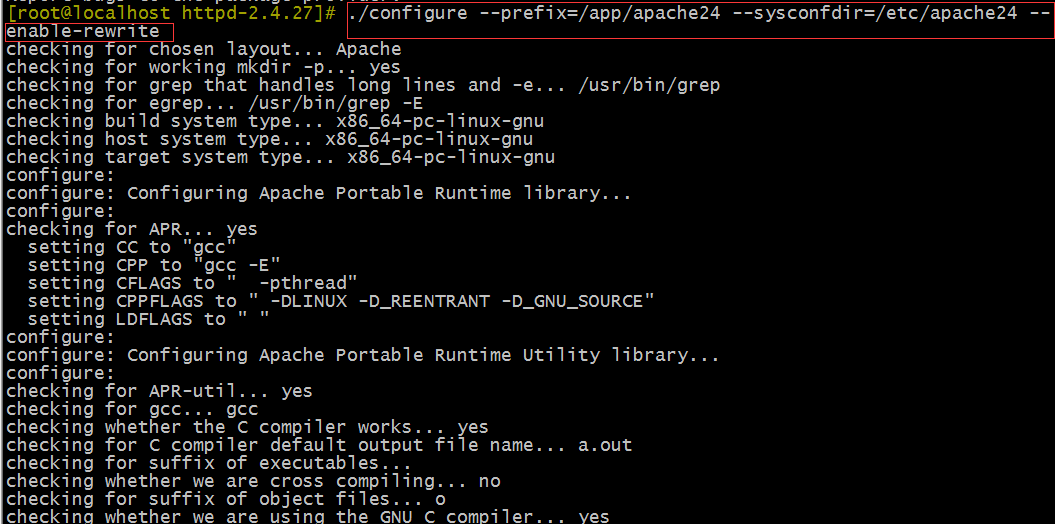Click 'checking for suffix of object files... o' line
The width and height of the screenshot is (1055, 524).
[225, 500]
